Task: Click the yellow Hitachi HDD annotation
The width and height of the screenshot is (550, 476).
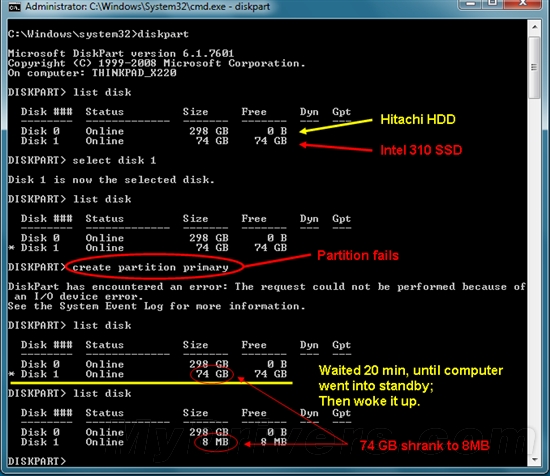Action: (x=418, y=120)
